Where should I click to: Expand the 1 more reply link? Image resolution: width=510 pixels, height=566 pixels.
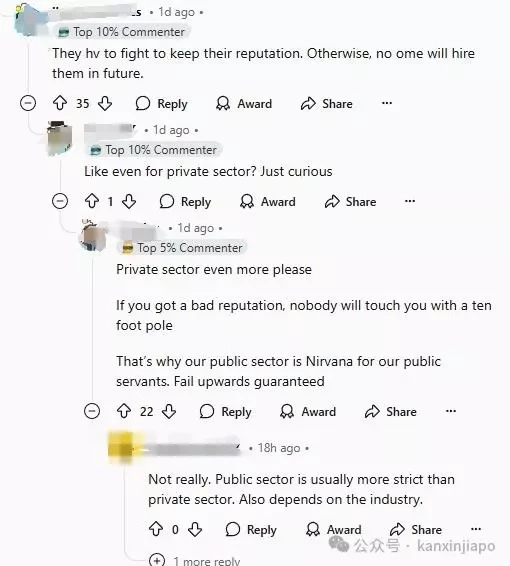point(195,561)
